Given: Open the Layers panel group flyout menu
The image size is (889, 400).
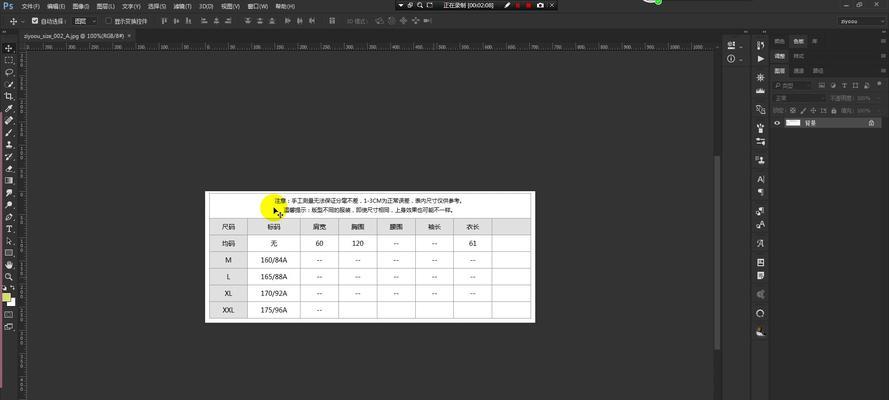Looking at the screenshot, I should [884, 71].
